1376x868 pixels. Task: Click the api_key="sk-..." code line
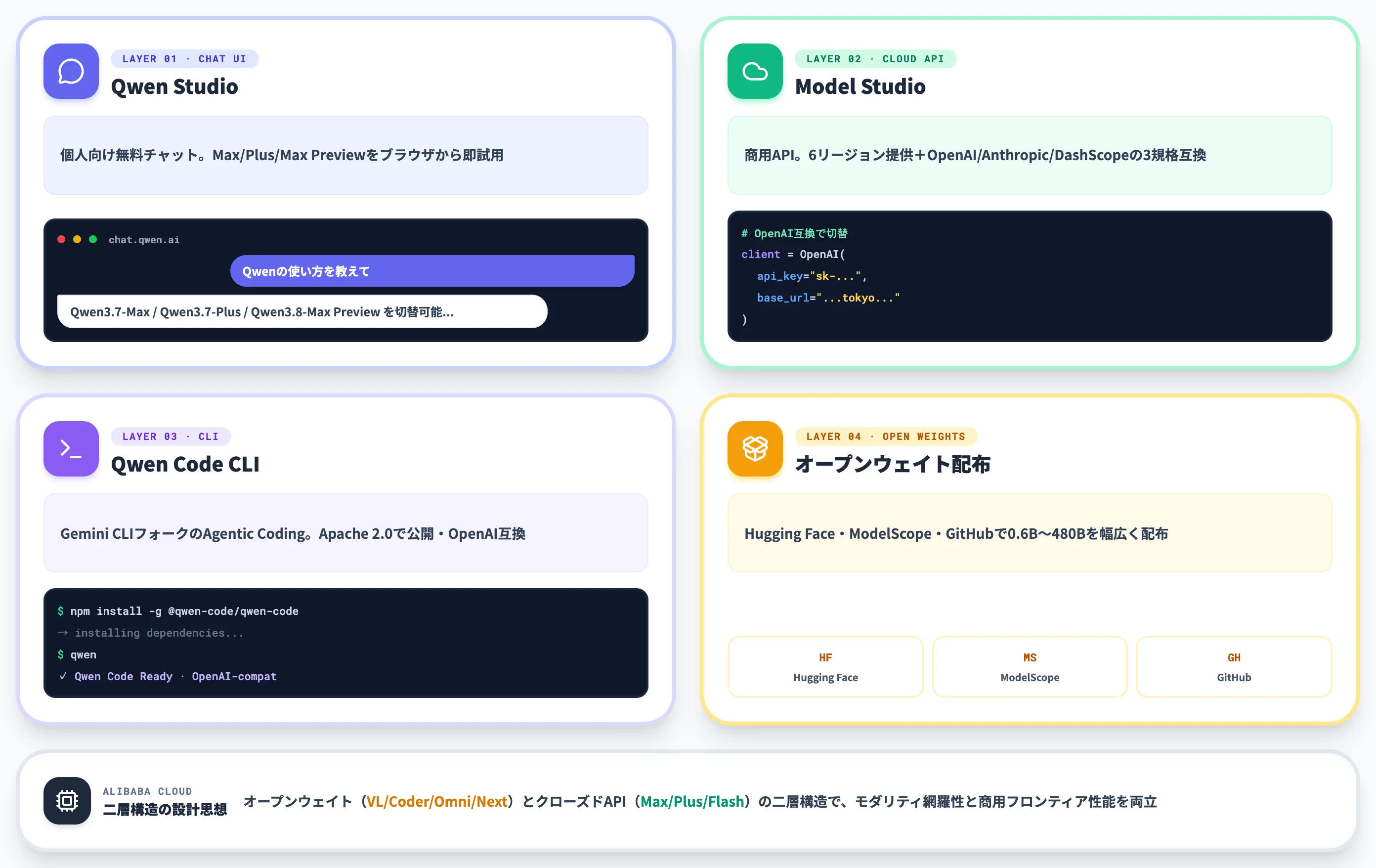[812, 277]
